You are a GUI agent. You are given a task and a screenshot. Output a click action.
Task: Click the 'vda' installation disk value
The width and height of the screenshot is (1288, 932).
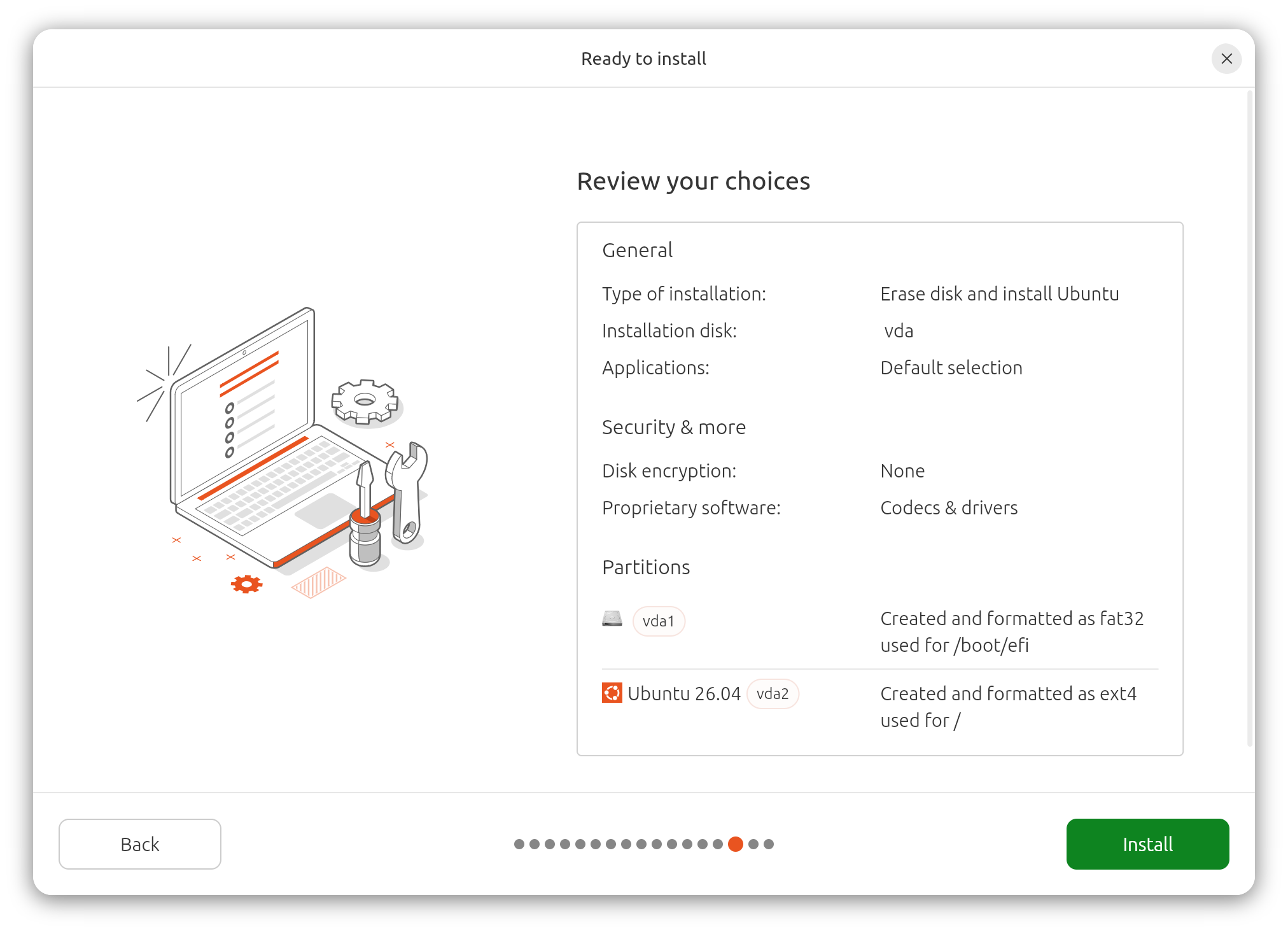pyautogui.click(x=899, y=330)
